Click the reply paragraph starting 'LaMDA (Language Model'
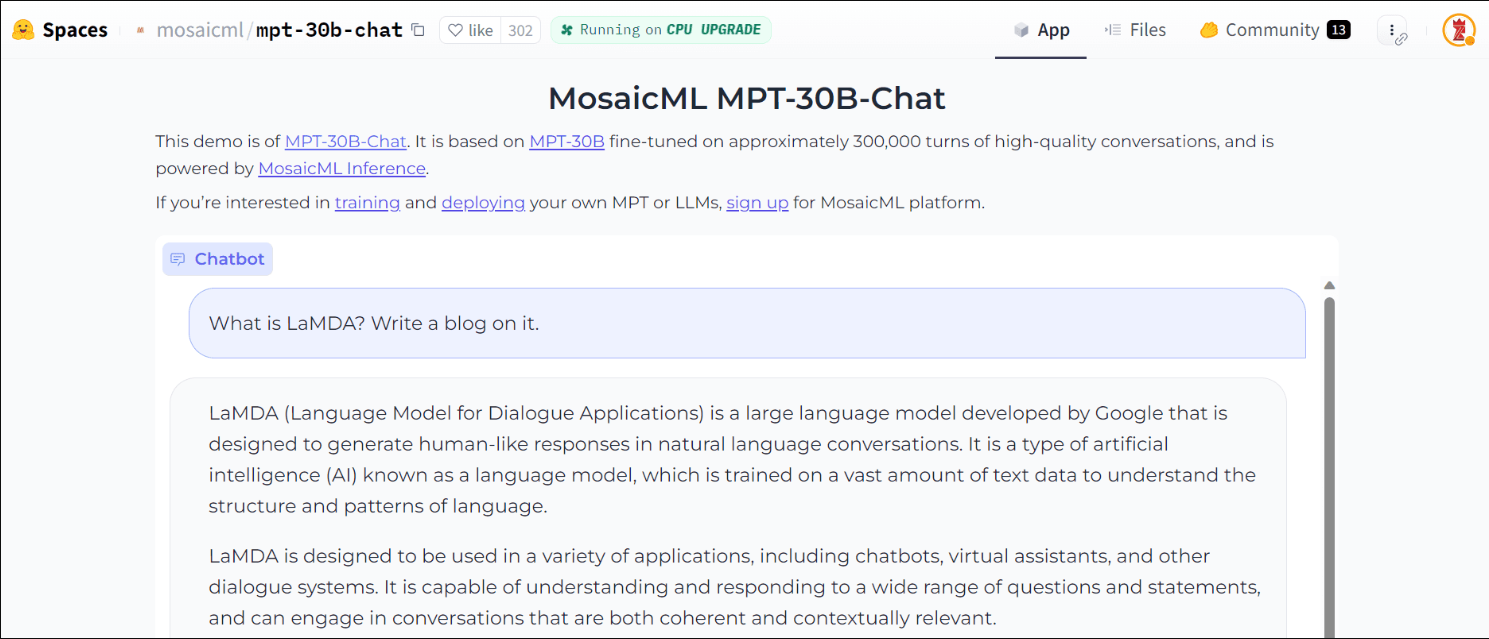The height and width of the screenshot is (639, 1489). 732,459
